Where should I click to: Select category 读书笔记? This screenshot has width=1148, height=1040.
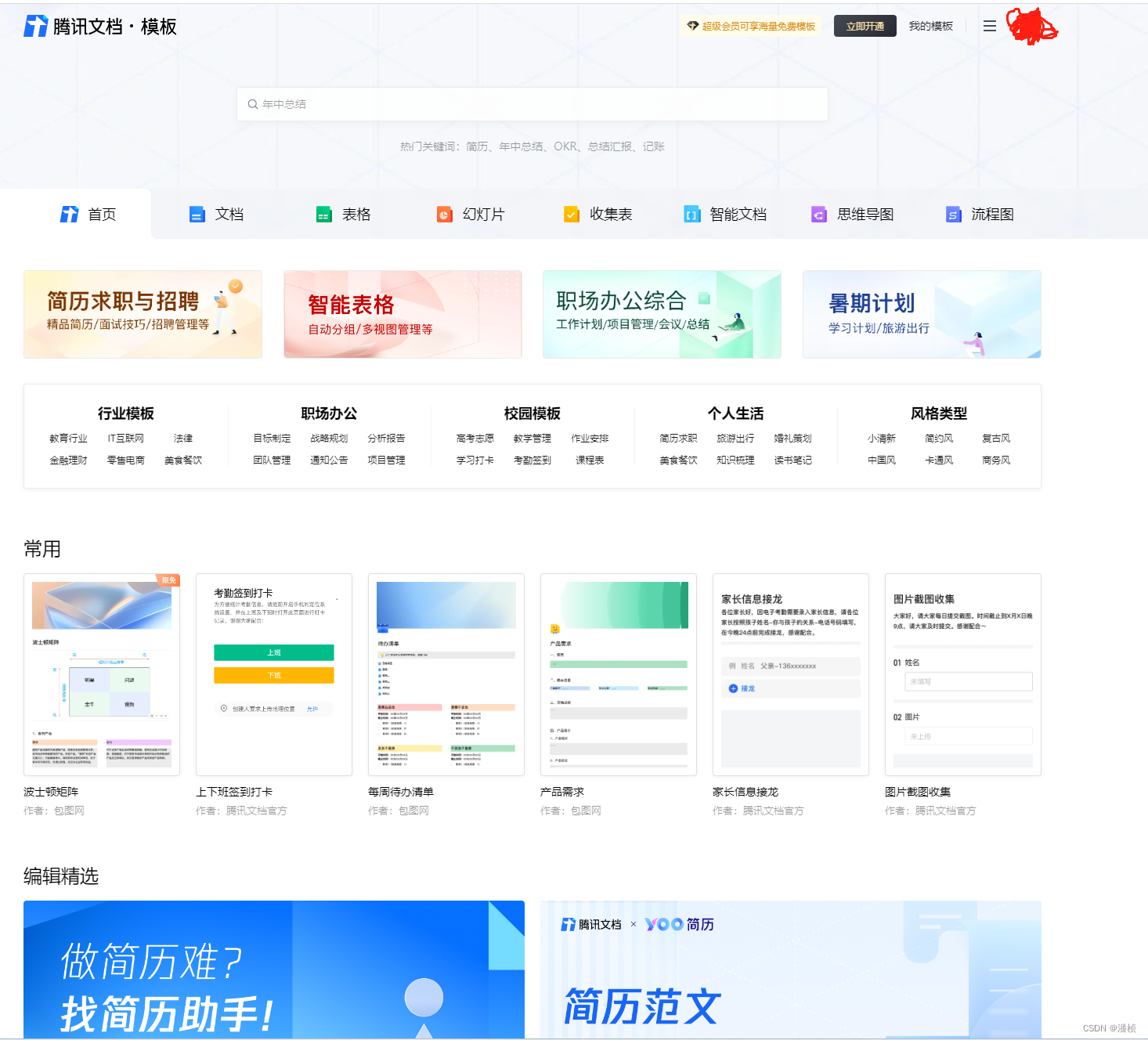[x=793, y=460]
